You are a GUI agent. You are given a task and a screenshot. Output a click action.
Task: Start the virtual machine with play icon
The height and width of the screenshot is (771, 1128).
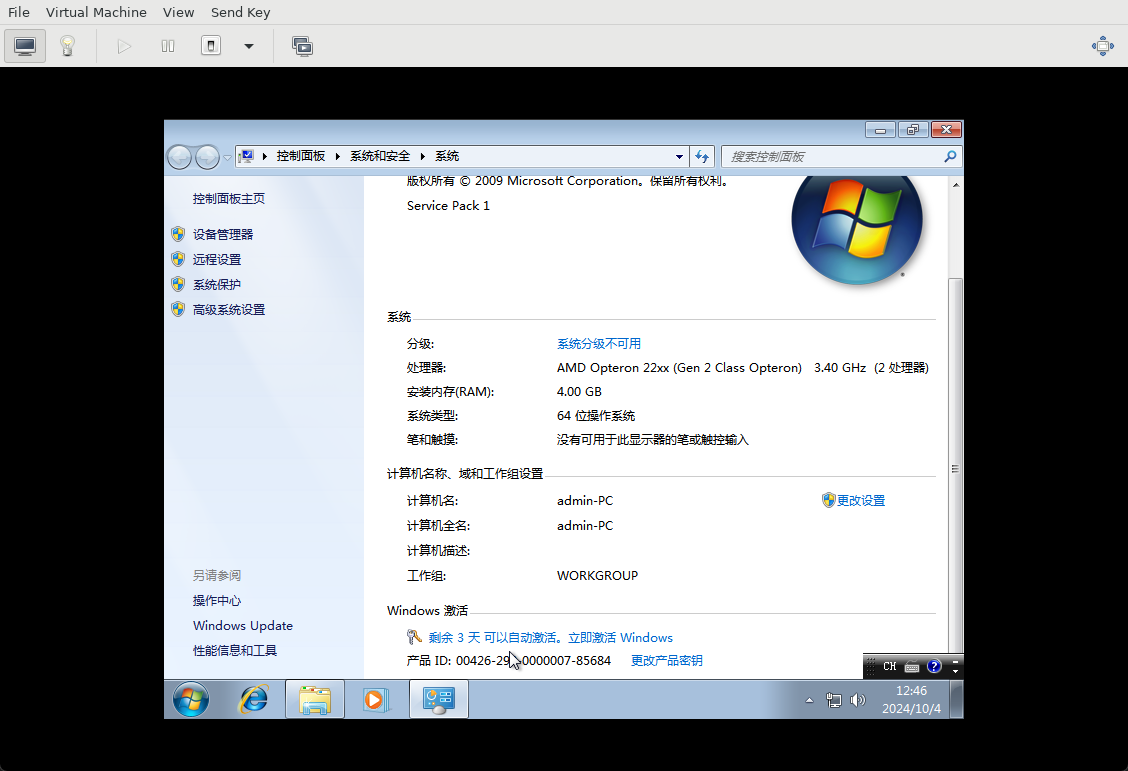pyautogui.click(x=124, y=46)
